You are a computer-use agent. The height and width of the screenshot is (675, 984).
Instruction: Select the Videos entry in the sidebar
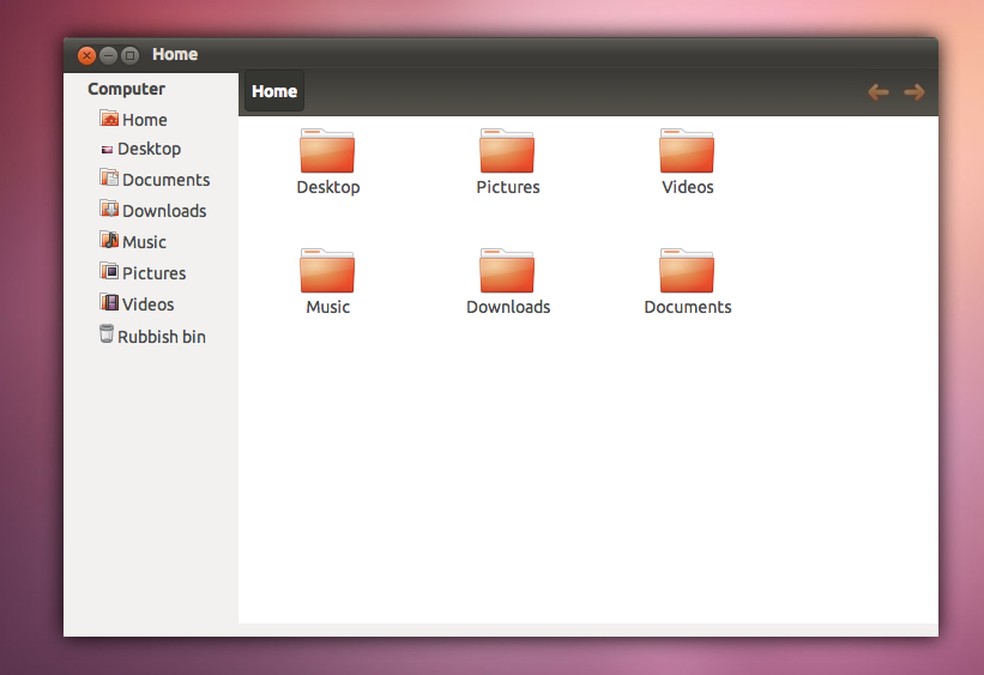point(148,304)
